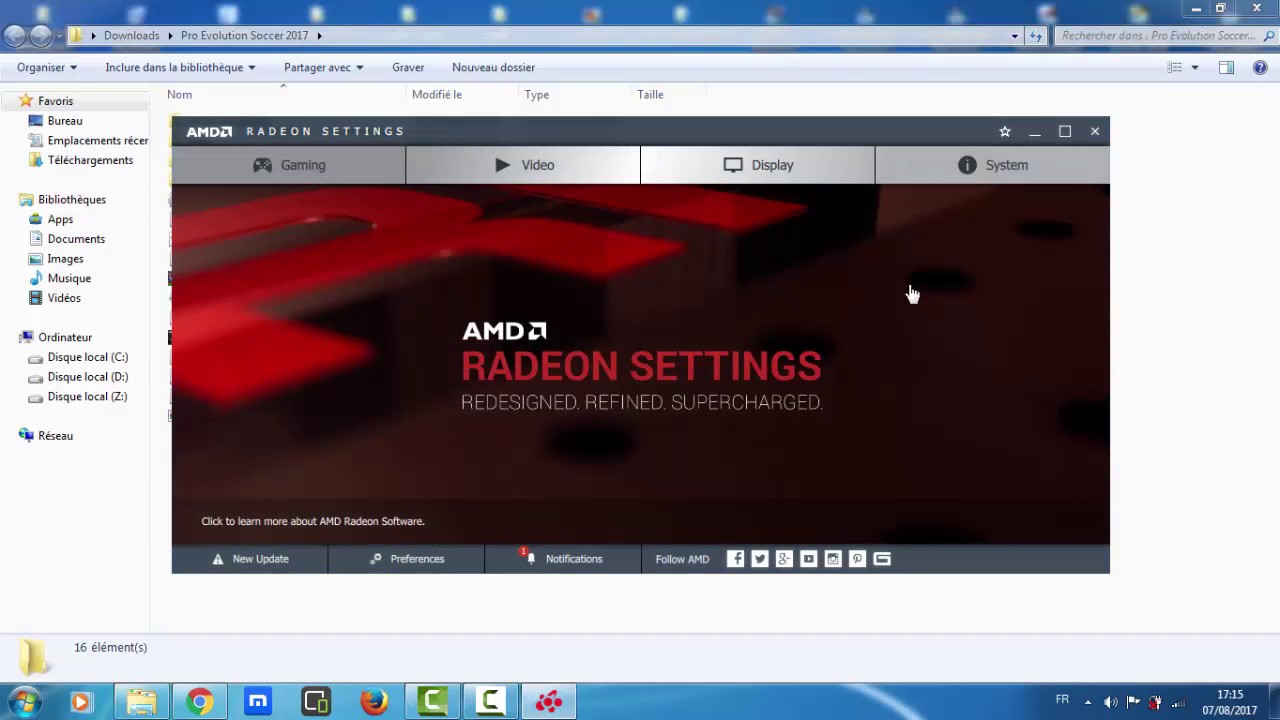The image size is (1280, 720).
Task: Open AMD Instagram icon
Action: point(833,559)
